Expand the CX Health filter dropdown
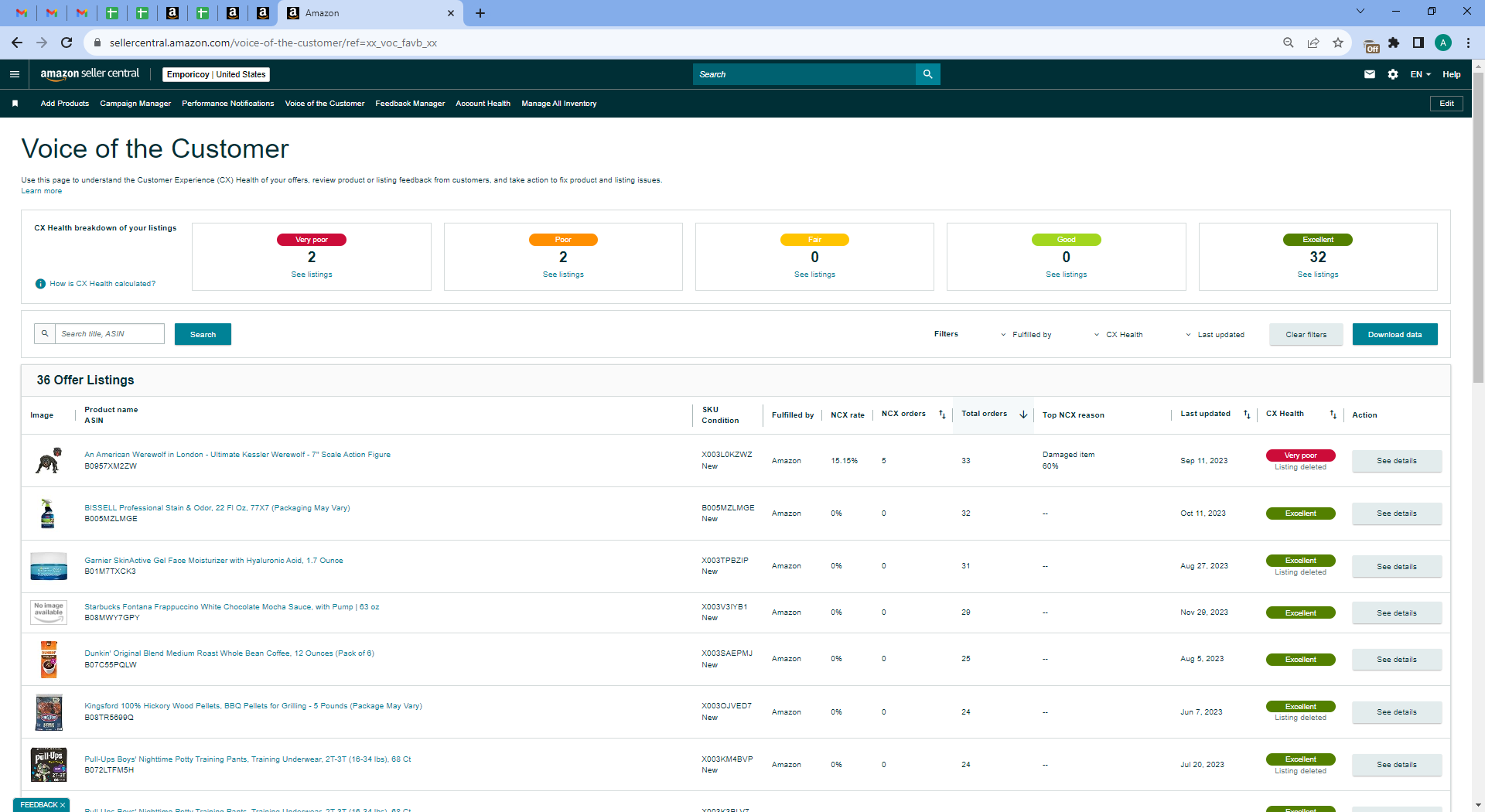 1118,335
